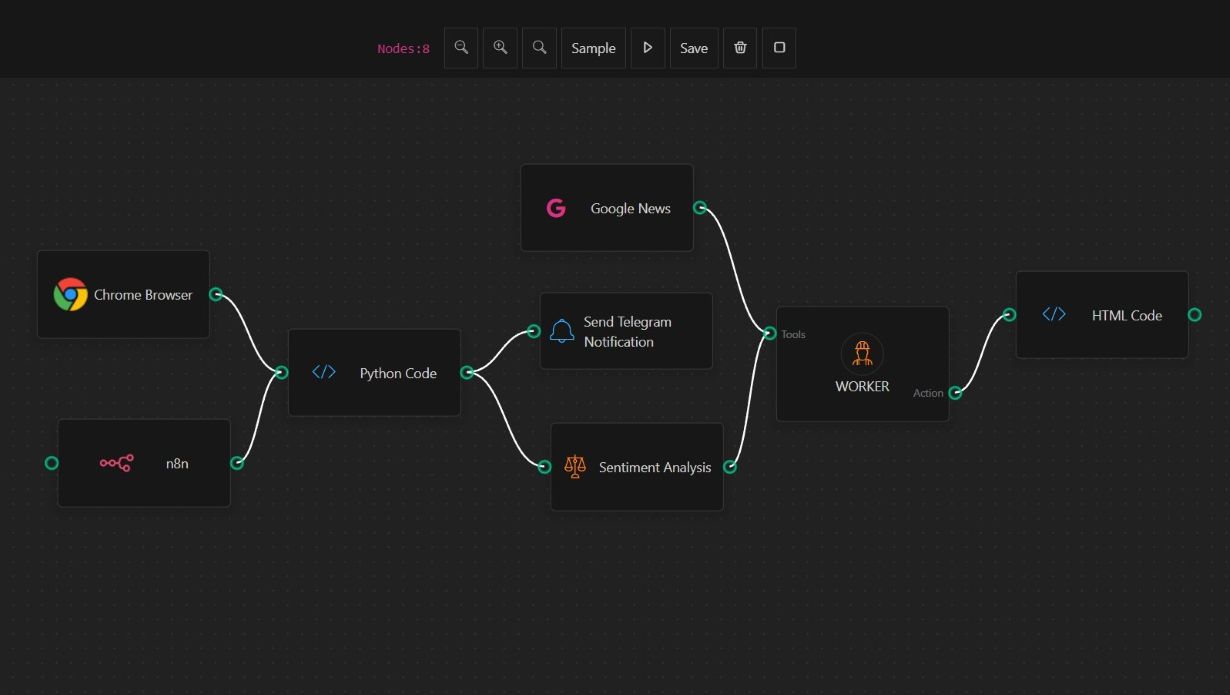1230x695 pixels.
Task: Click the n8n node output port
Action: 237,463
